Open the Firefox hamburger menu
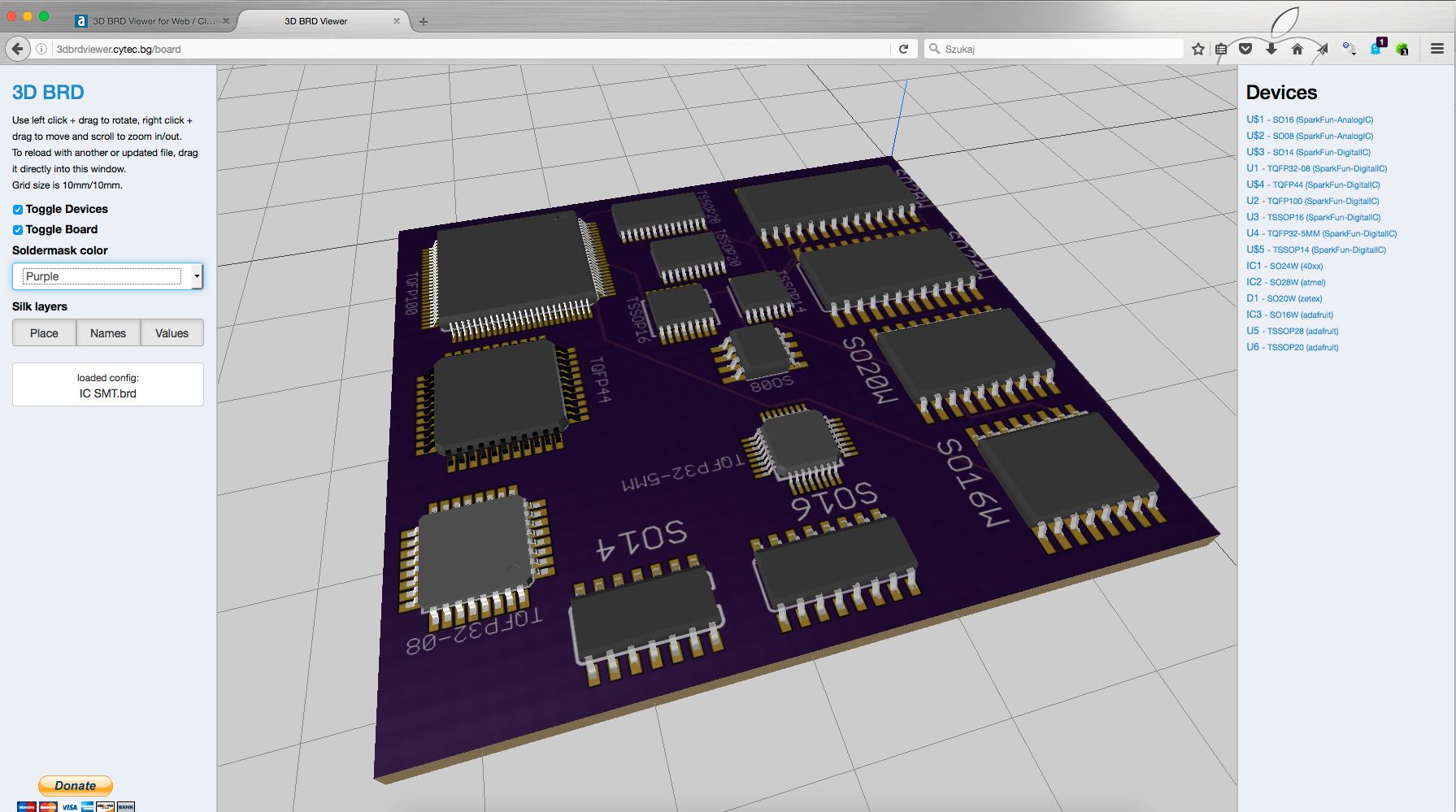Image resolution: width=1456 pixels, height=812 pixels. pyautogui.click(x=1435, y=49)
